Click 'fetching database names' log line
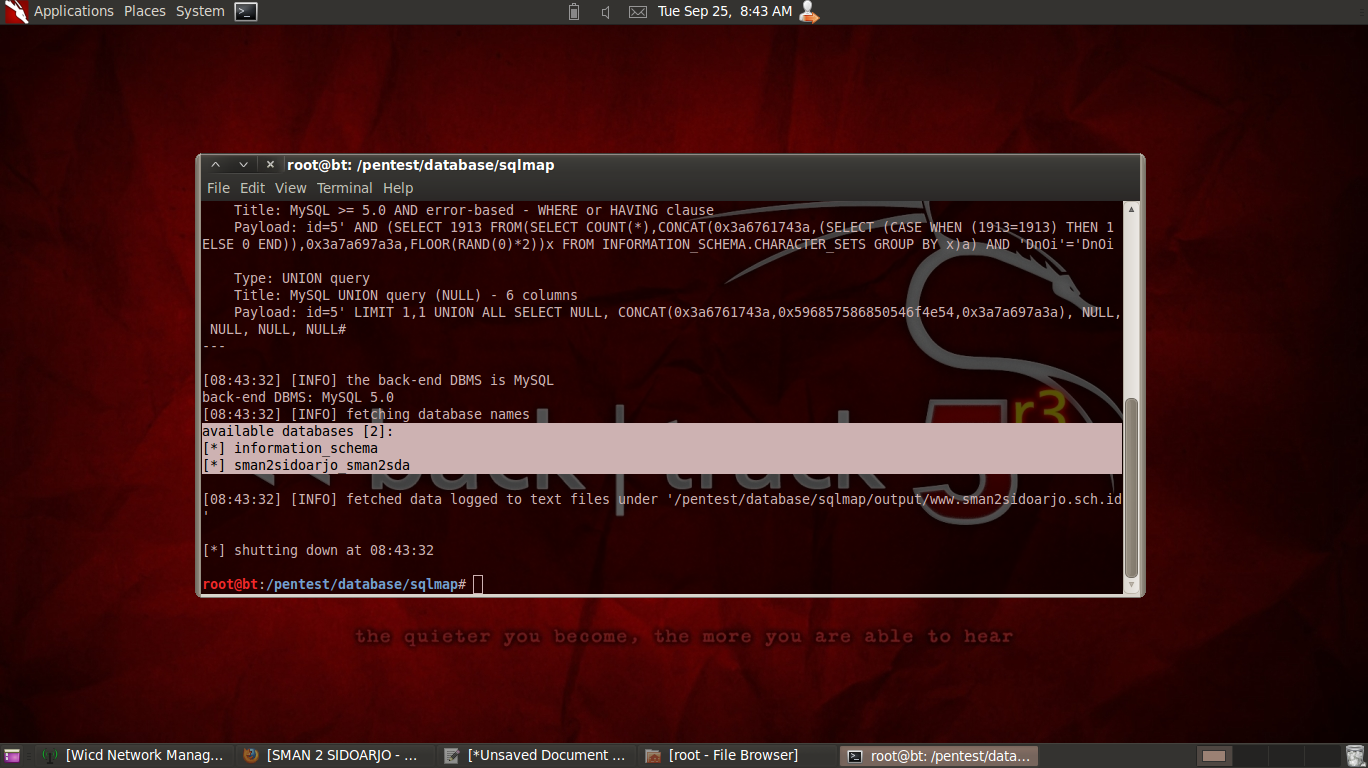The width and height of the screenshot is (1368, 768). [x=366, y=414]
